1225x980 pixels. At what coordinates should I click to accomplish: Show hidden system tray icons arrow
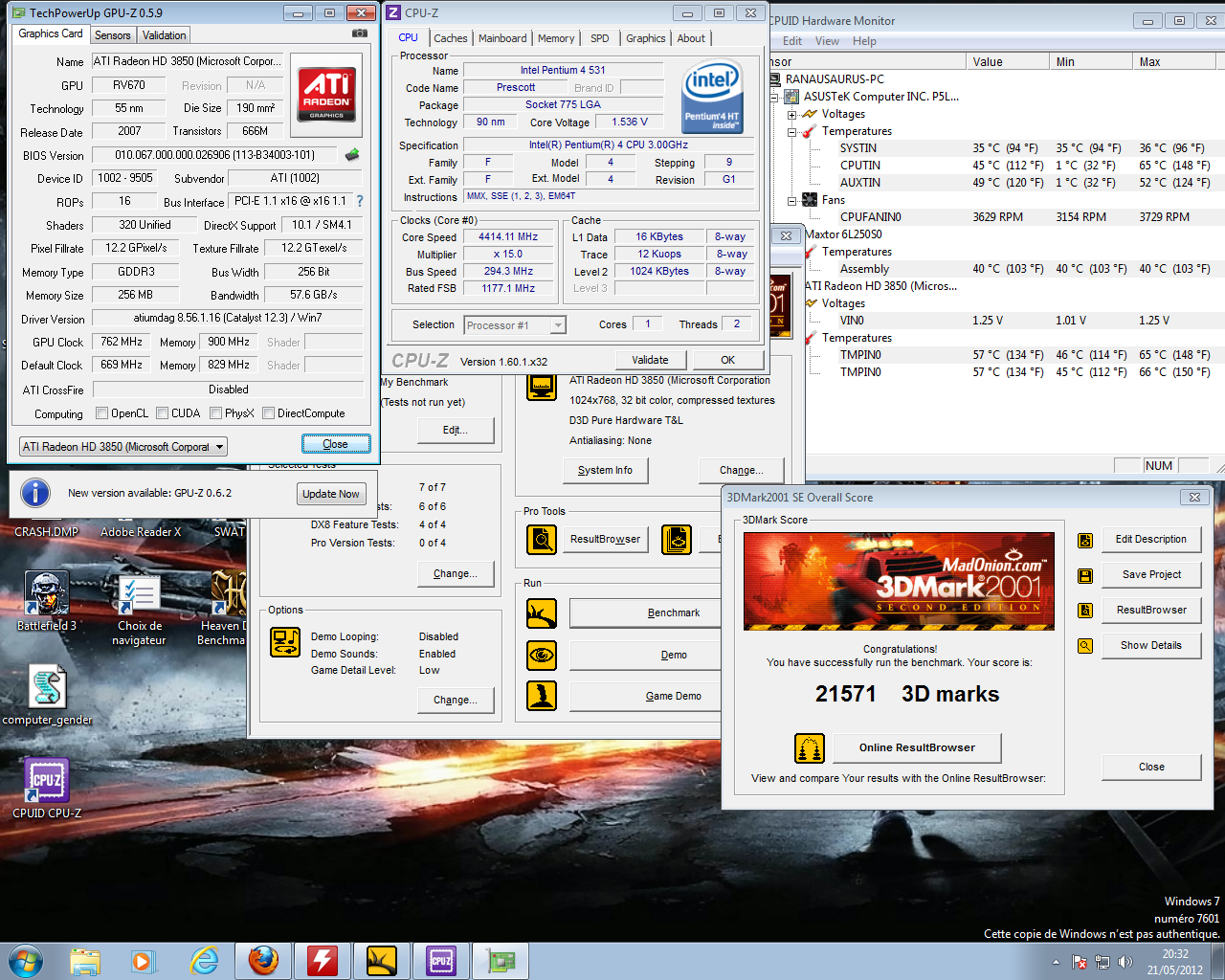coord(1056,962)
